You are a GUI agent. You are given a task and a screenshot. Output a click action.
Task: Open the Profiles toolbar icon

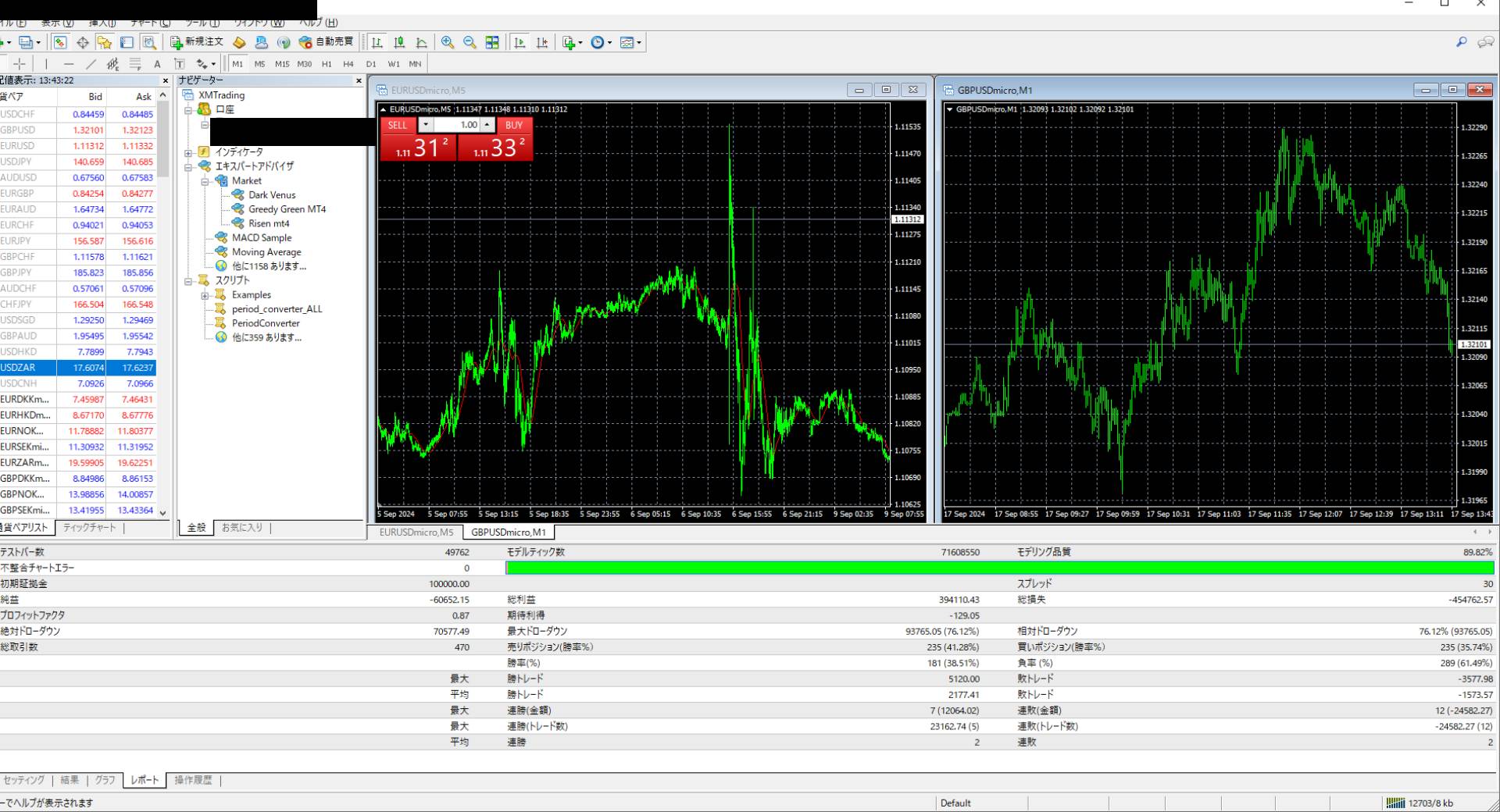pyautogui.click(x=26, y=42)
